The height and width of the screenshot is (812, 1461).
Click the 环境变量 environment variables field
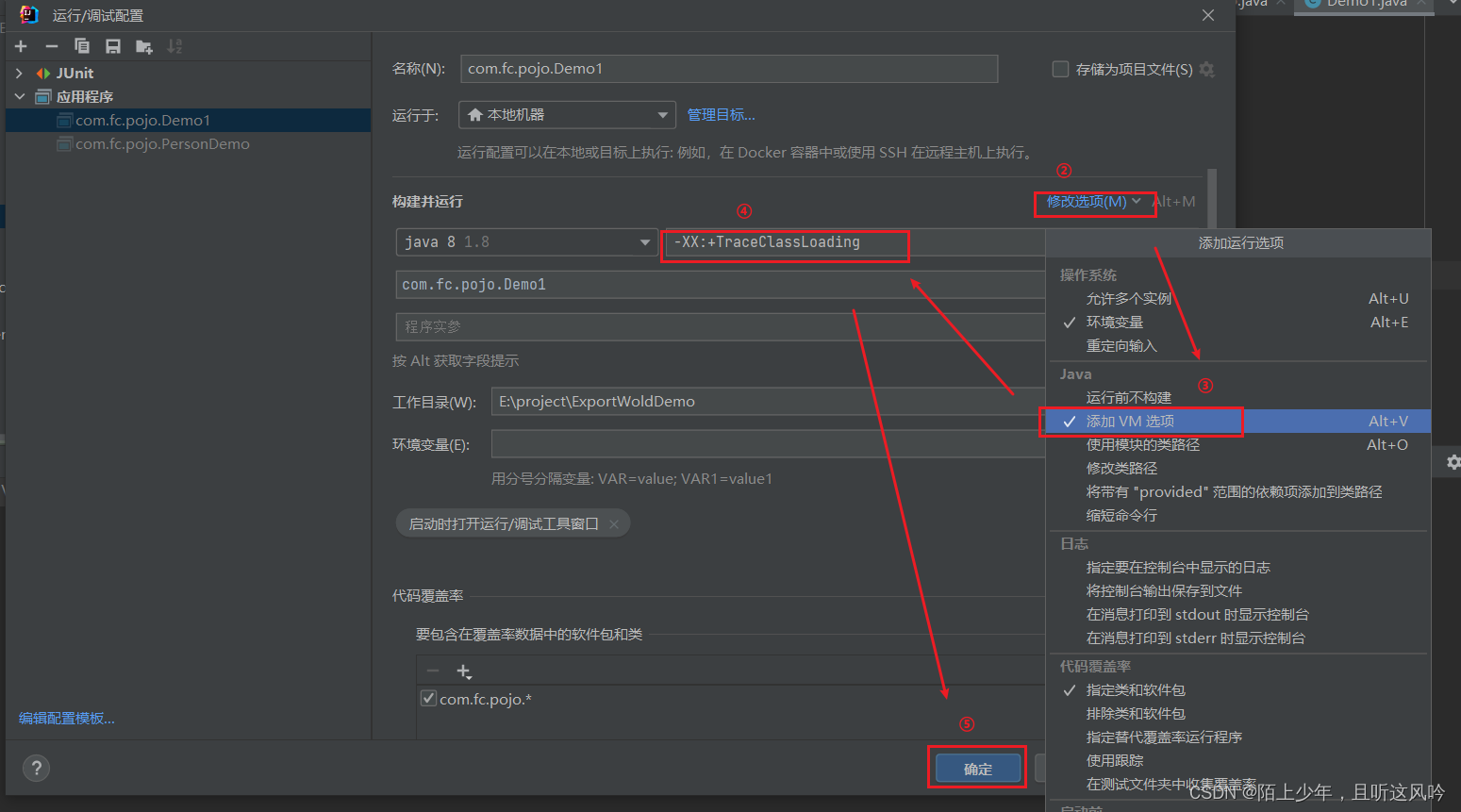(768, 444)
